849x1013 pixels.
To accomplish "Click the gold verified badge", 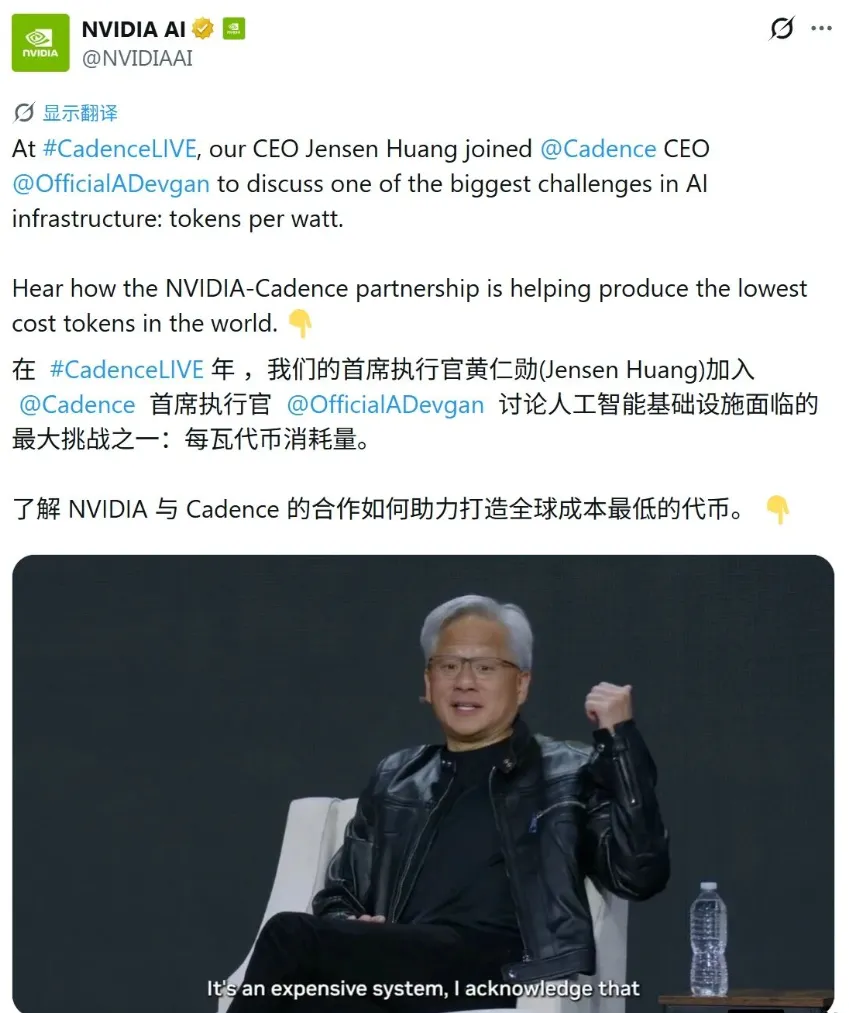I will [x=203, y=28].
